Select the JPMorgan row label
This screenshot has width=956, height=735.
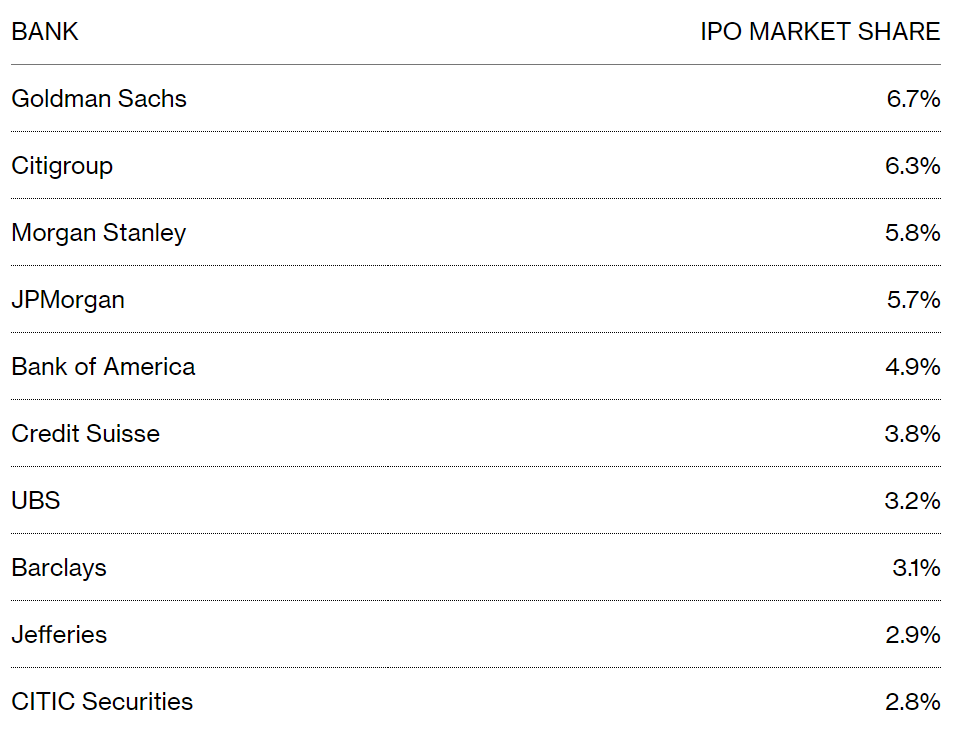(68, 300)
